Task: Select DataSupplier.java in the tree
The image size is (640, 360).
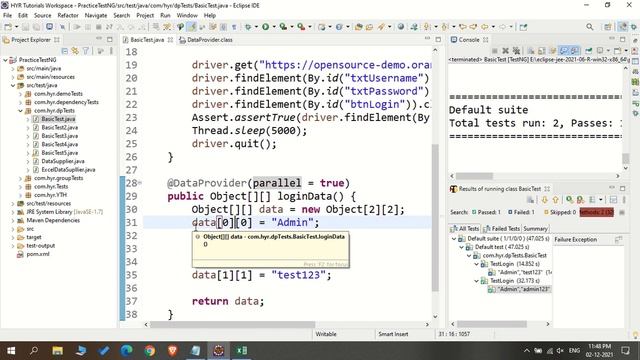Action: pos(63,161)
